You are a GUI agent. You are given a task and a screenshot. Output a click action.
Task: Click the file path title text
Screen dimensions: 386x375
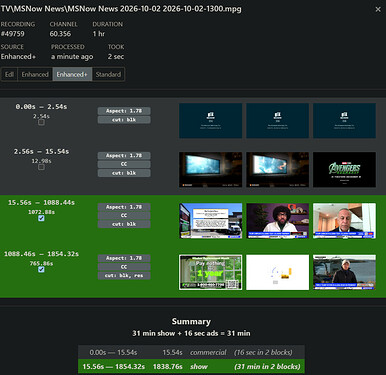tap(121, 9)
